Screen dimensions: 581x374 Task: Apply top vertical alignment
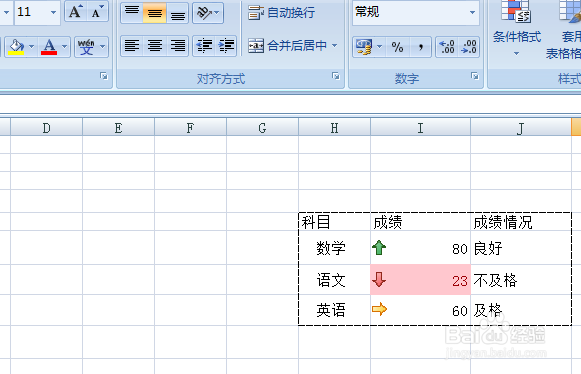click(x=132, y=13)
